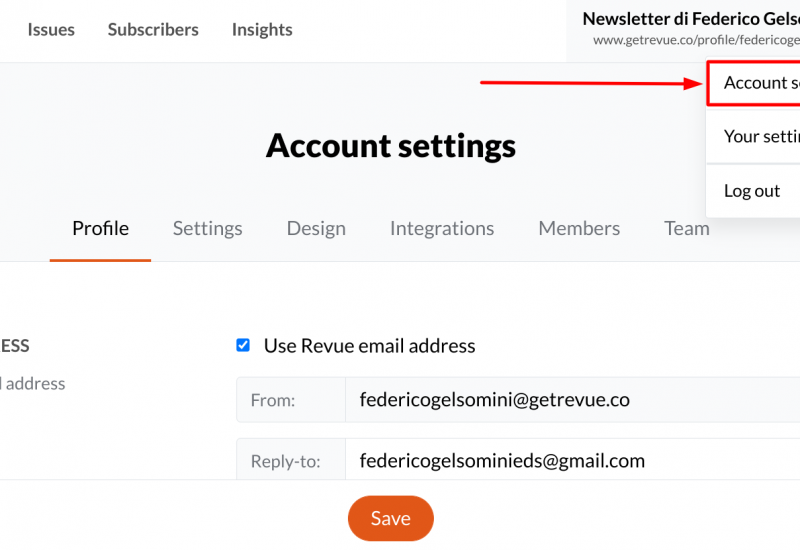Open the Design tab
800x550 pixels.
(x=316, y=229)
